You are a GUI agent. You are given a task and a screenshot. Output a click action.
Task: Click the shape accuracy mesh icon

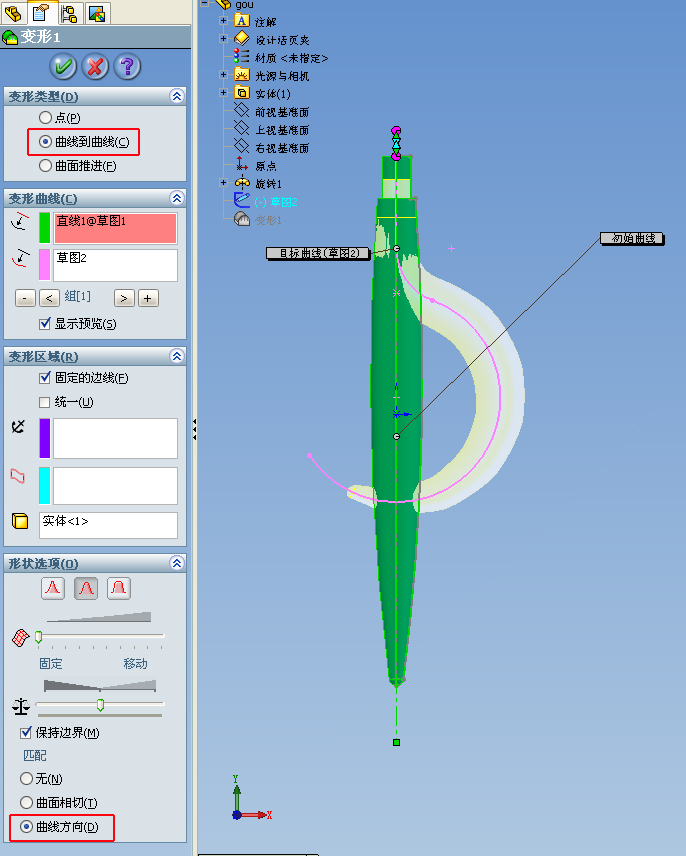coord(20,637)
